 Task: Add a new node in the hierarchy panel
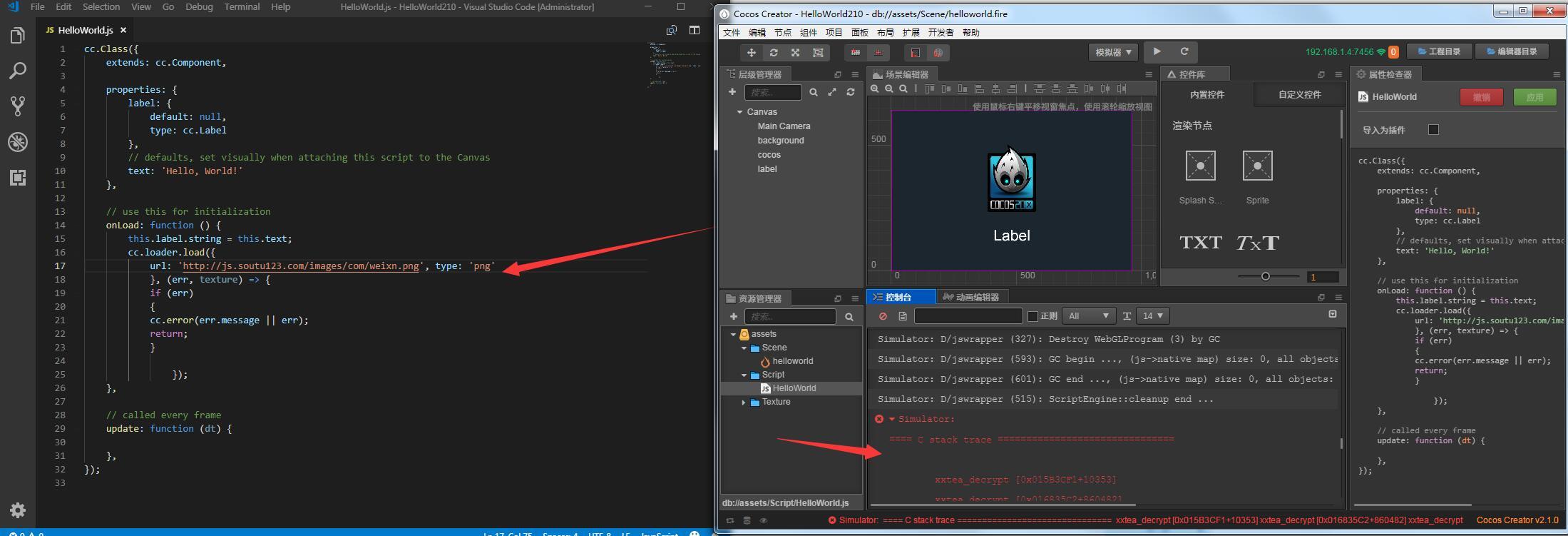[x=732, y=92]
